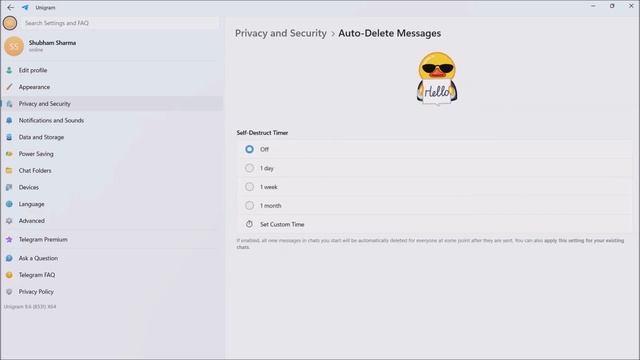The height and width of the screenshot is (360, 640).
Task: Click the Appearance brush icon
Action: 9,87
